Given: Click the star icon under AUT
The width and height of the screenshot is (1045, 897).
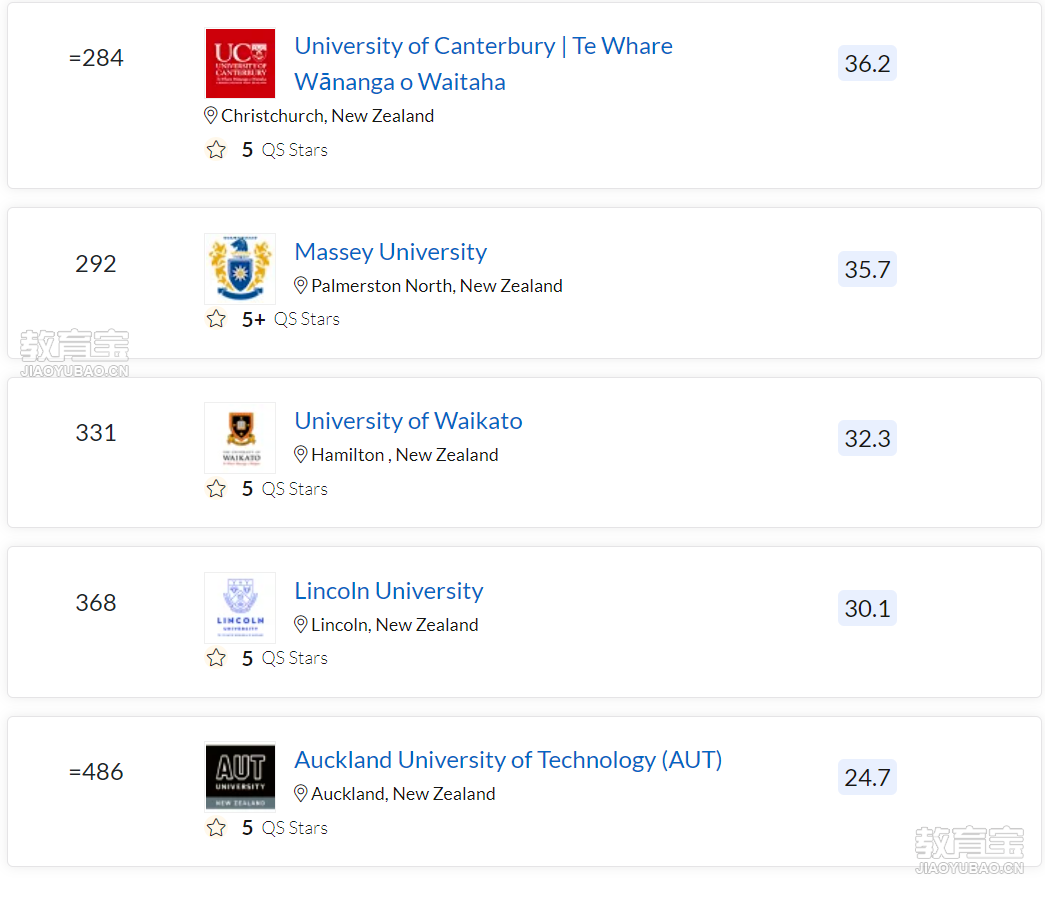Looking at the screenshot, I should coord(216,828).
